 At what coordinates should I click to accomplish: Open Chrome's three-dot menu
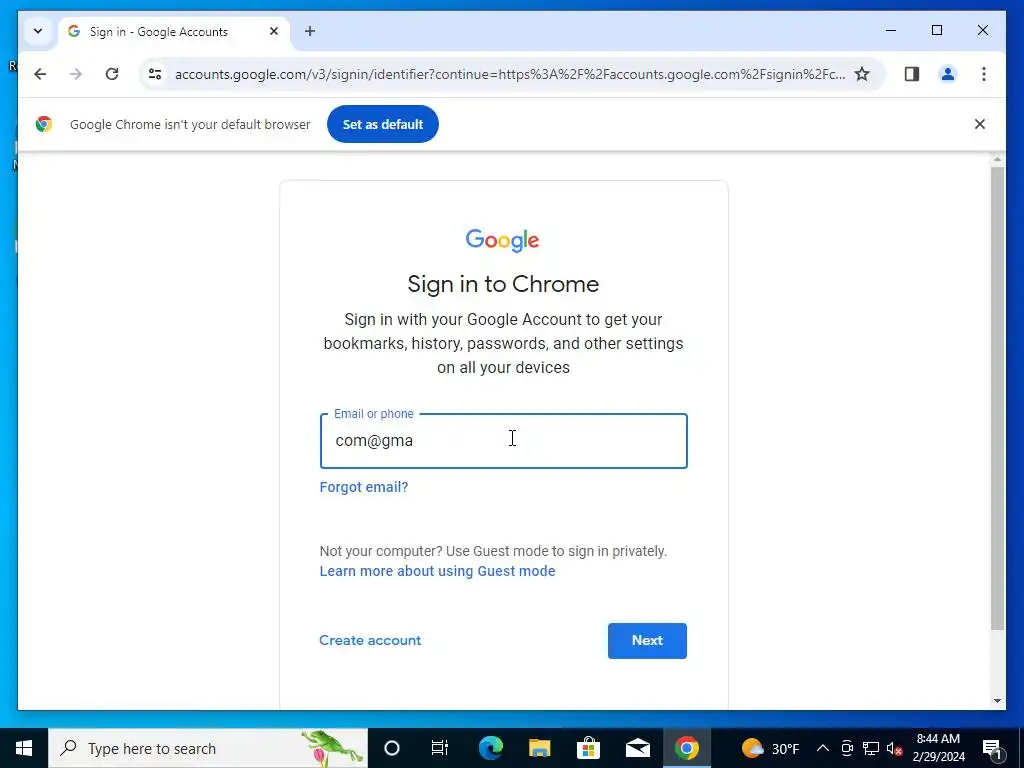click(x=984, y=74)
